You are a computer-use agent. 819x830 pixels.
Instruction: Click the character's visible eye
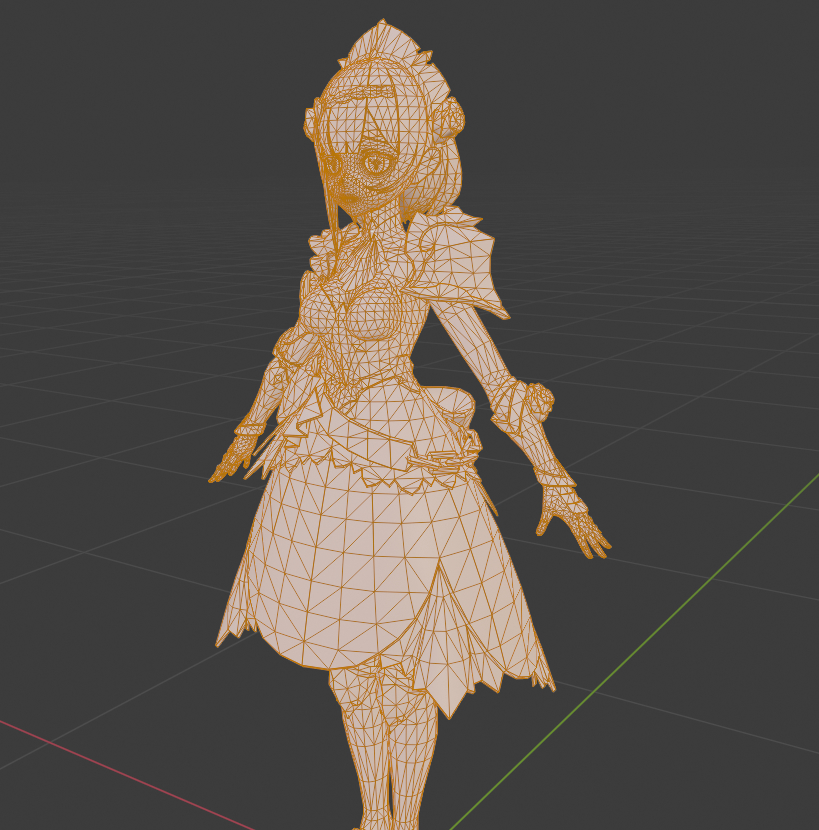(x=378, y=161)
